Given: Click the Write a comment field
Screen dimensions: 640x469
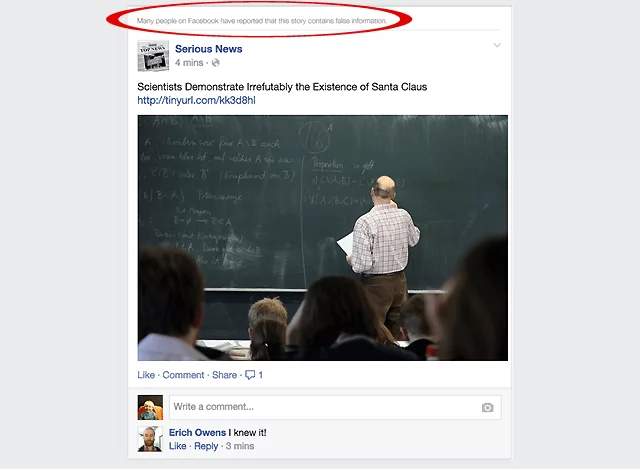Looking at the screenshot, I should point(335,407).
